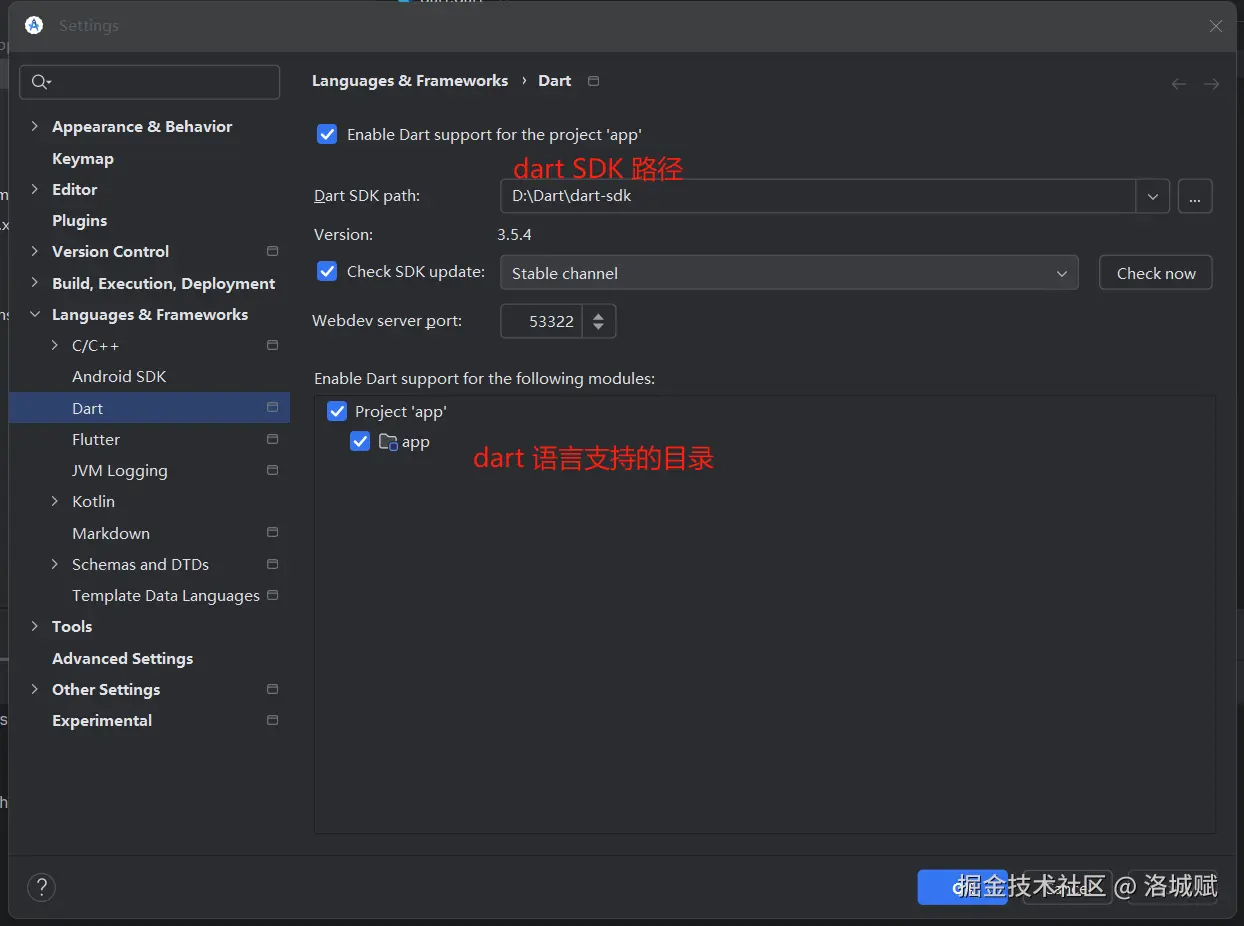Expand the Kotlin subsection

coord(55,501)
